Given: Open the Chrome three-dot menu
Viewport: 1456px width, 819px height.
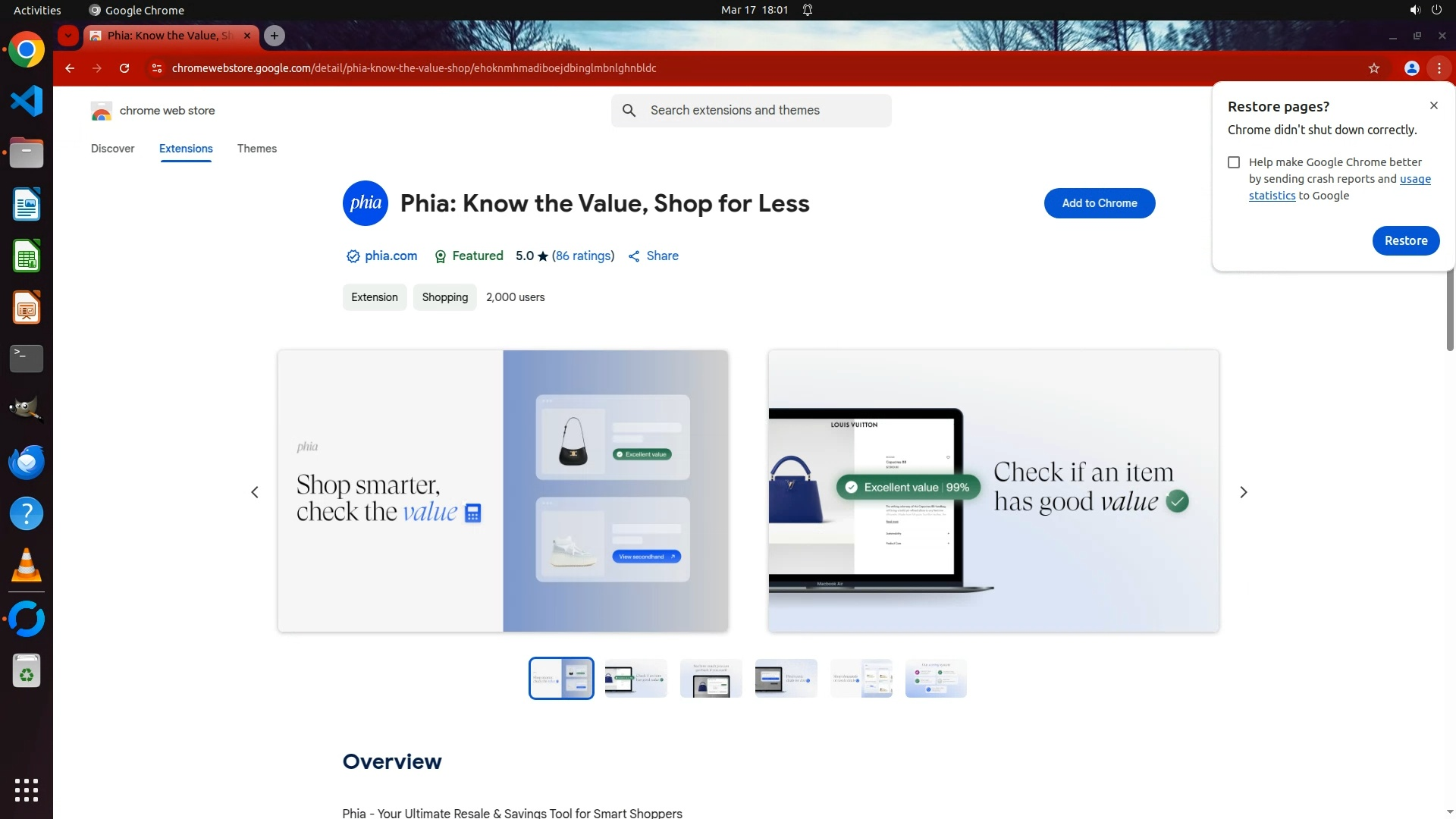Looking at the screenshot, I should 1439,68.
